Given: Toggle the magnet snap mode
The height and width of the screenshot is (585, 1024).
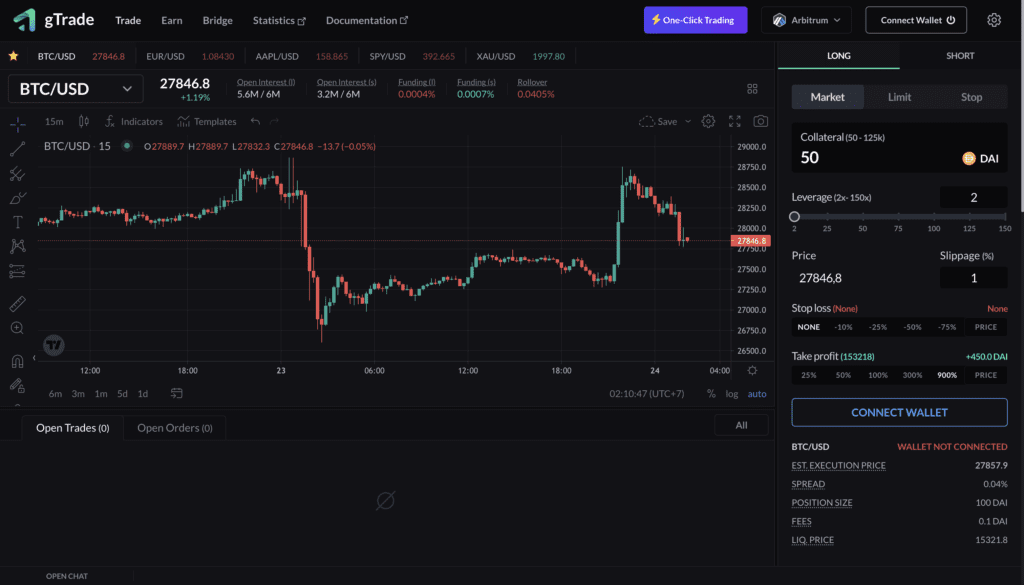Looking at the screenshot, I should pos(18,360).
